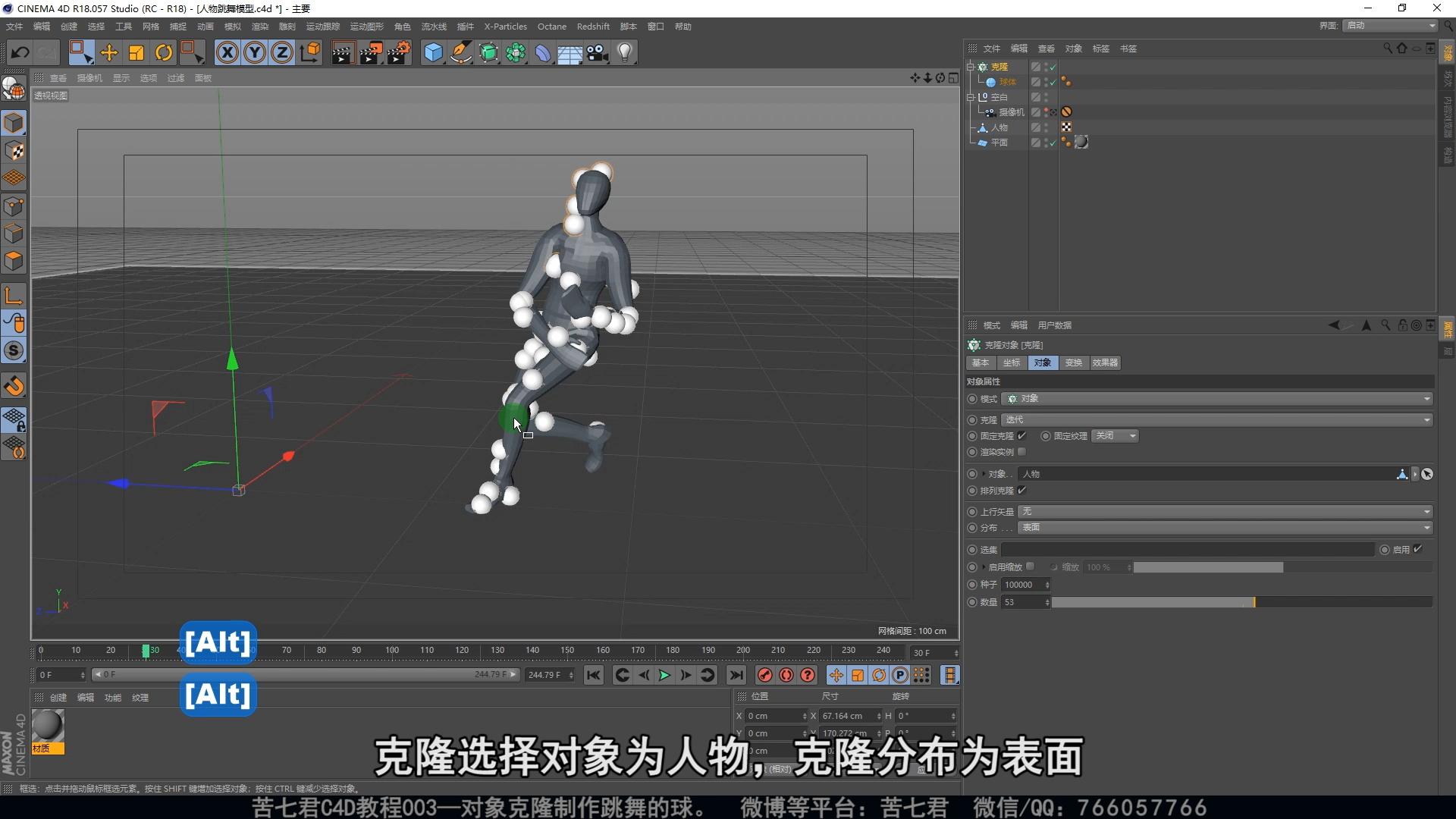Toggle 克隆 object enable checkmark
Image resolution: width=1456 pixels, height=819 pixels.
[x=1053, y=67]
